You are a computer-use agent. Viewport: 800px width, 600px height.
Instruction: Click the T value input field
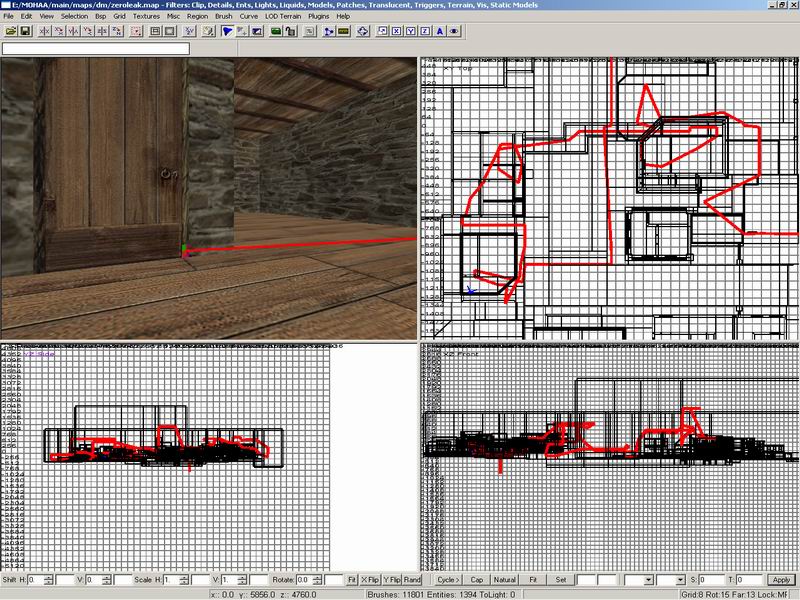coord(749,580)
